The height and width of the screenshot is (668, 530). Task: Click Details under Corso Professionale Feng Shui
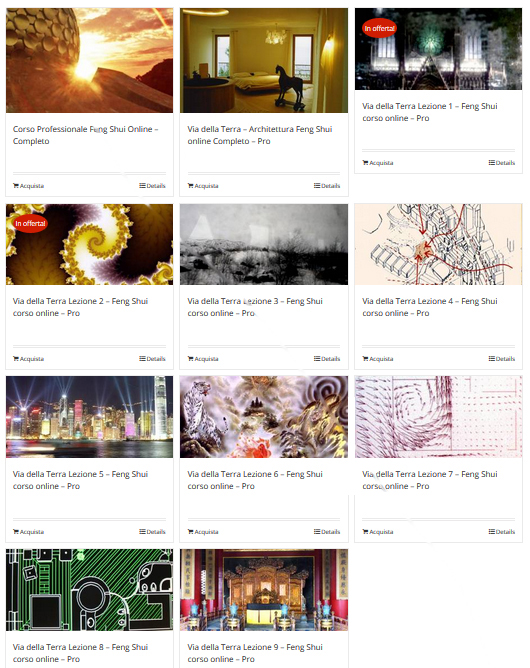coord(152,186)
